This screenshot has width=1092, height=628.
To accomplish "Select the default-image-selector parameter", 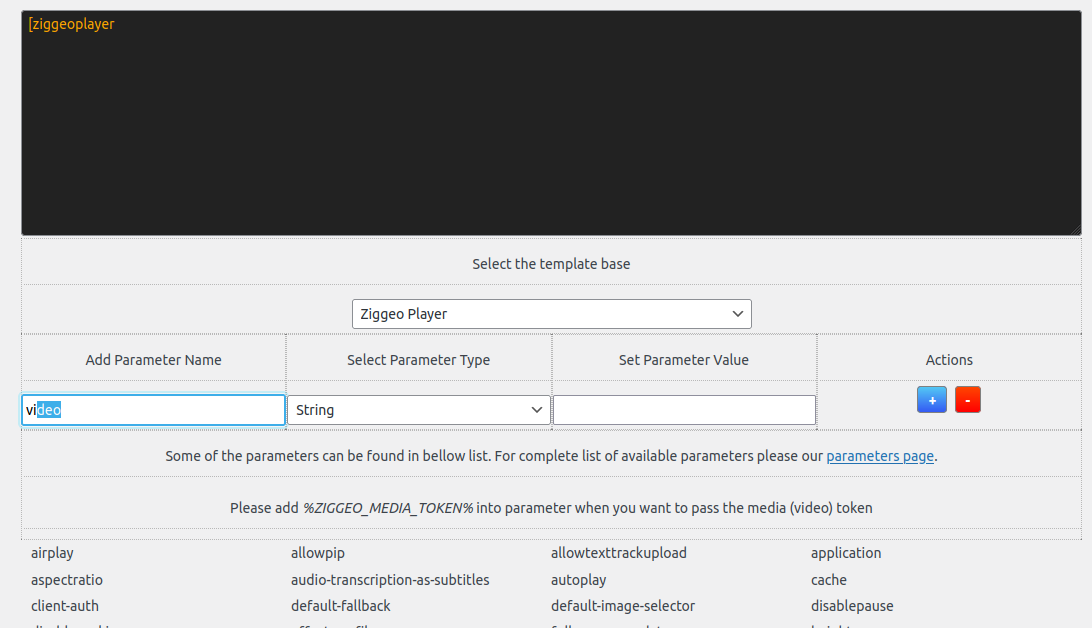I will pos(623,606).
